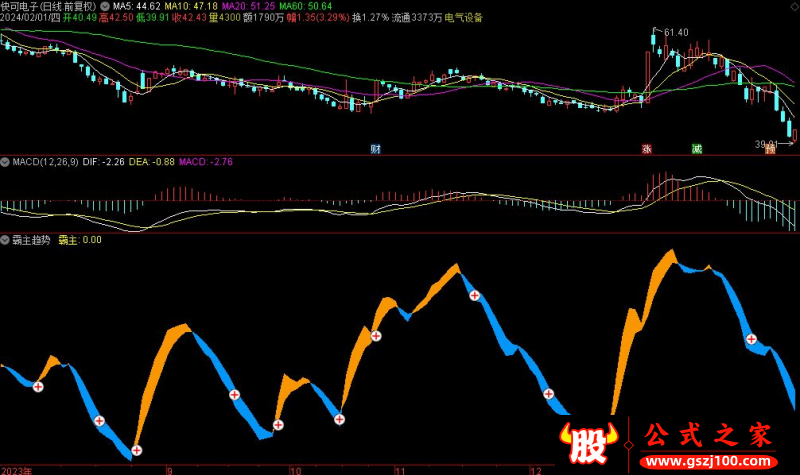Image resolution: width=800 pixels, height=475 pixels.
Task: Select the green MA60: 50.64 label
Action: 306,6
